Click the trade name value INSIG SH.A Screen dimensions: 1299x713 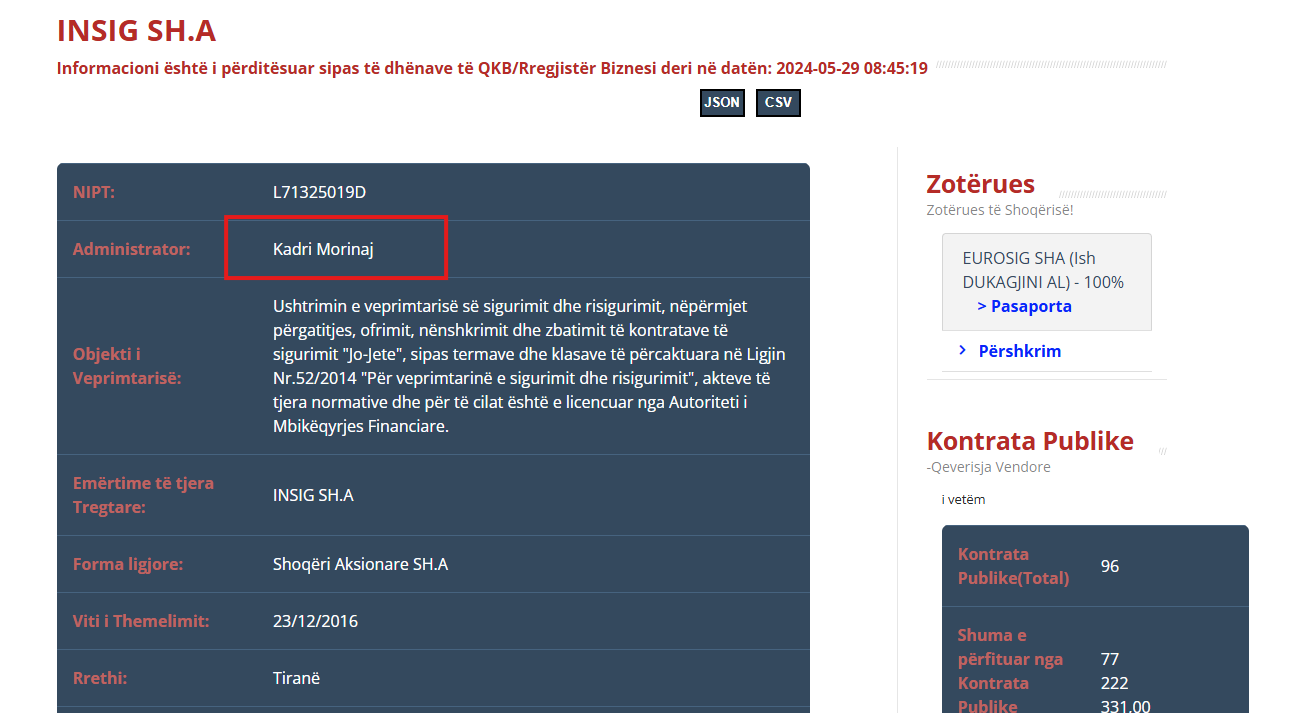313,495
